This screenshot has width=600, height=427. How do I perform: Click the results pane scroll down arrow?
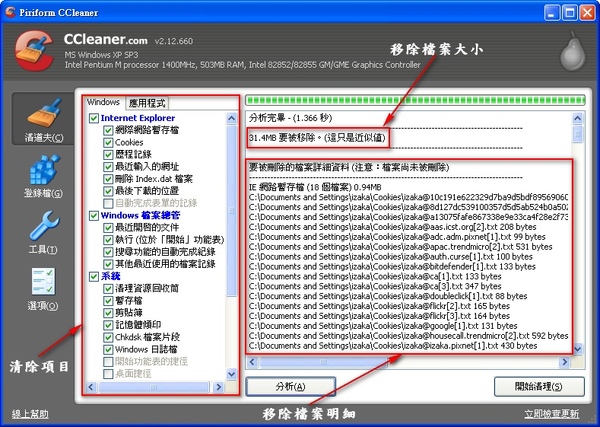(x=577, y=349)
